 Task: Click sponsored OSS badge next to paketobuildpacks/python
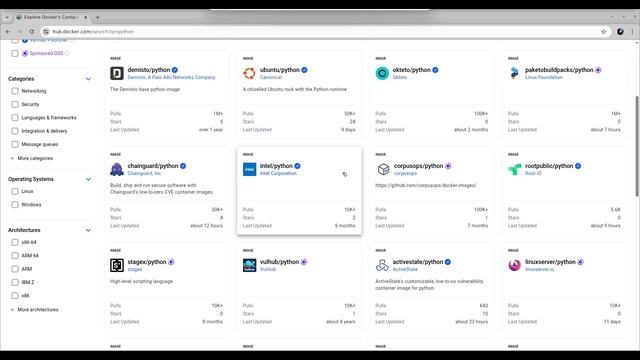tap(598, 70)
